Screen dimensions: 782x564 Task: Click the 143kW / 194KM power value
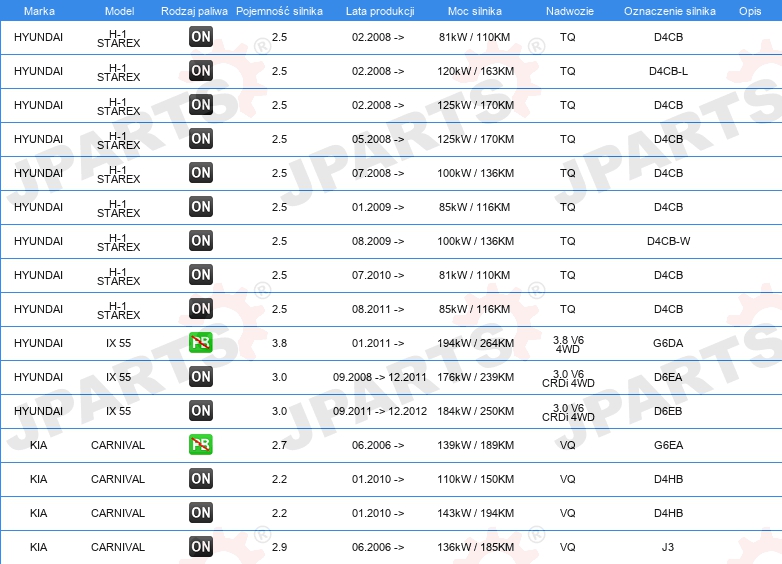pyautogui.click(x=475, y=513)
